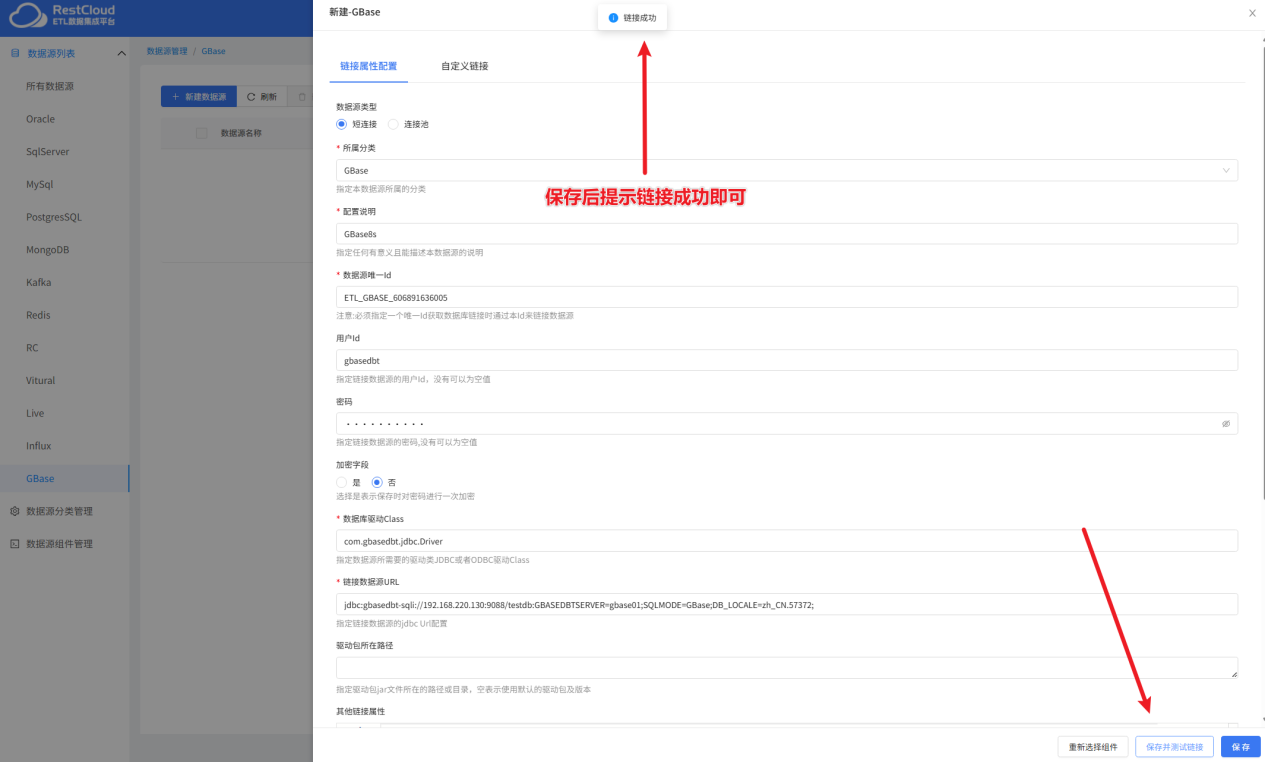Click the 数据库驱动Class input field

click(x=787, y=541)
